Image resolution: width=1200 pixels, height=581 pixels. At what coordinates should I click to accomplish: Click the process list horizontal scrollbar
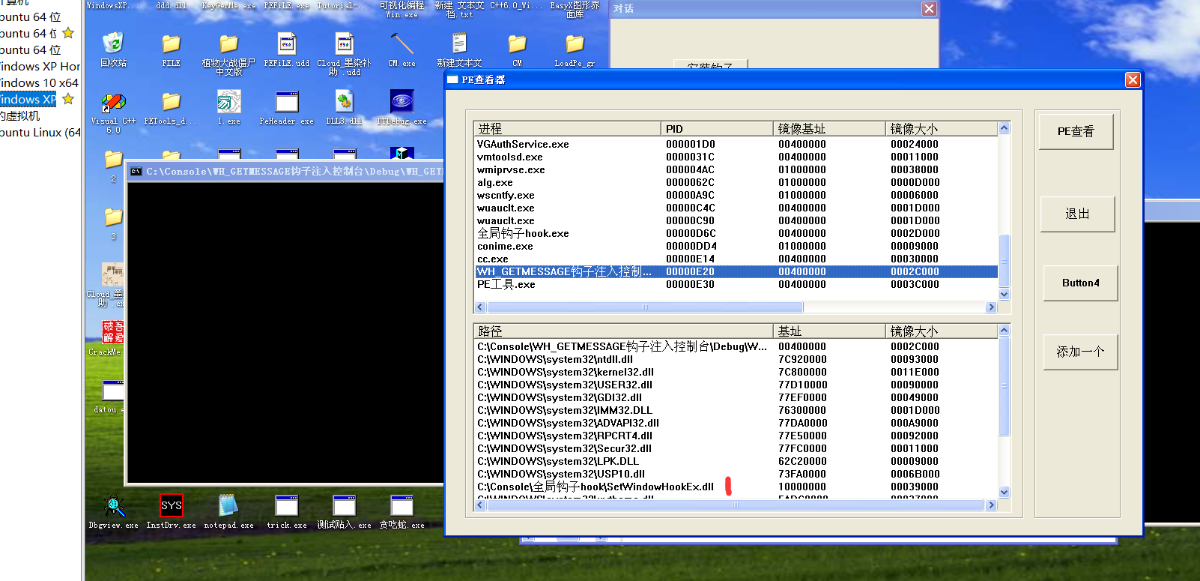tap(736, 306)
